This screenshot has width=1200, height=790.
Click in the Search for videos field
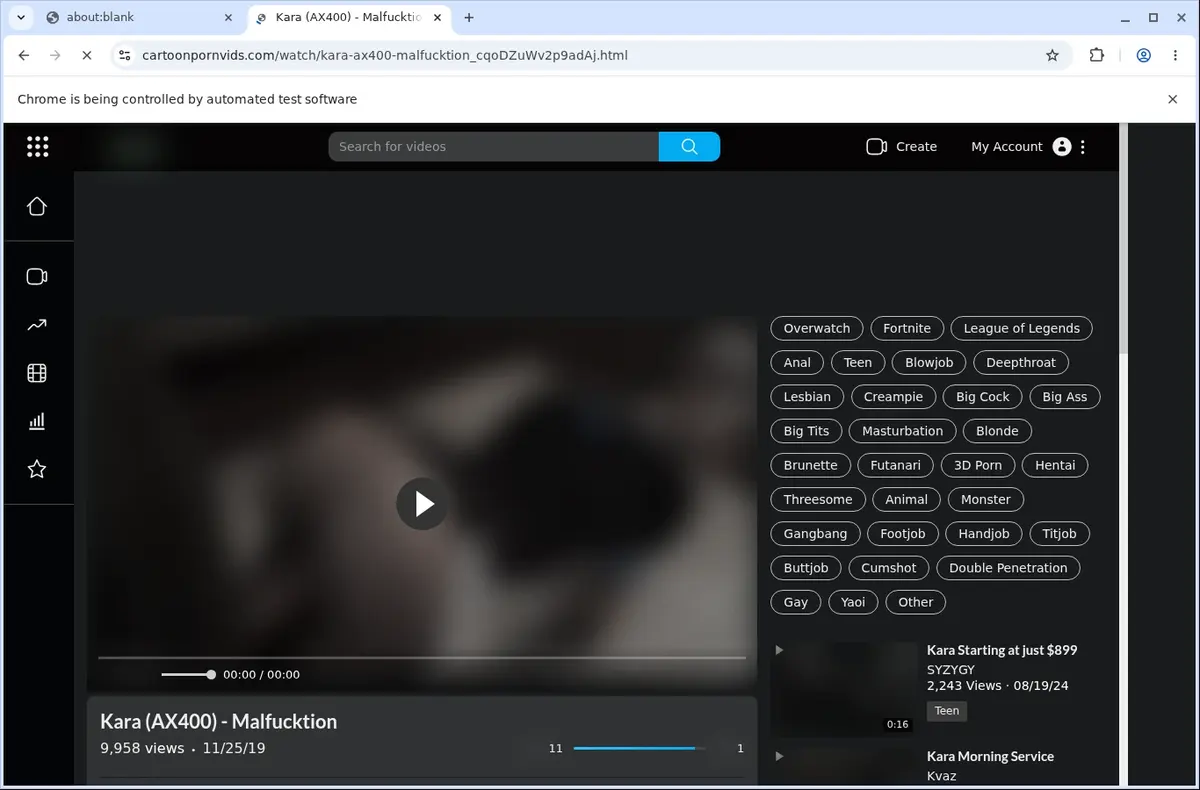tap(494, 146)
